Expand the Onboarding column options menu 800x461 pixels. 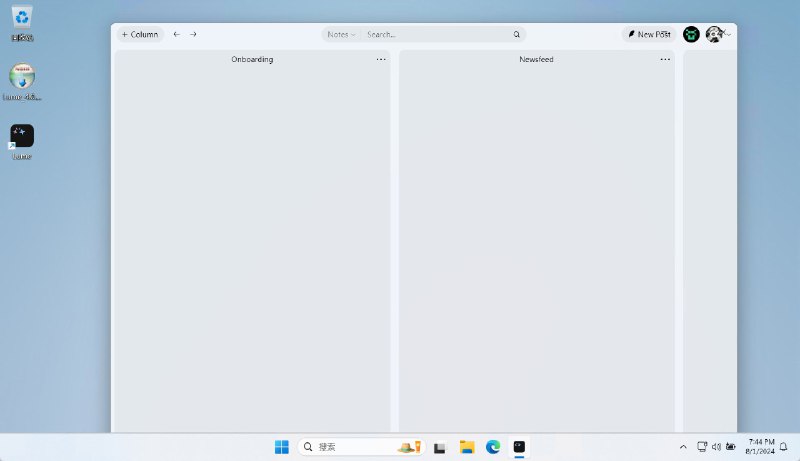point(381,60)
